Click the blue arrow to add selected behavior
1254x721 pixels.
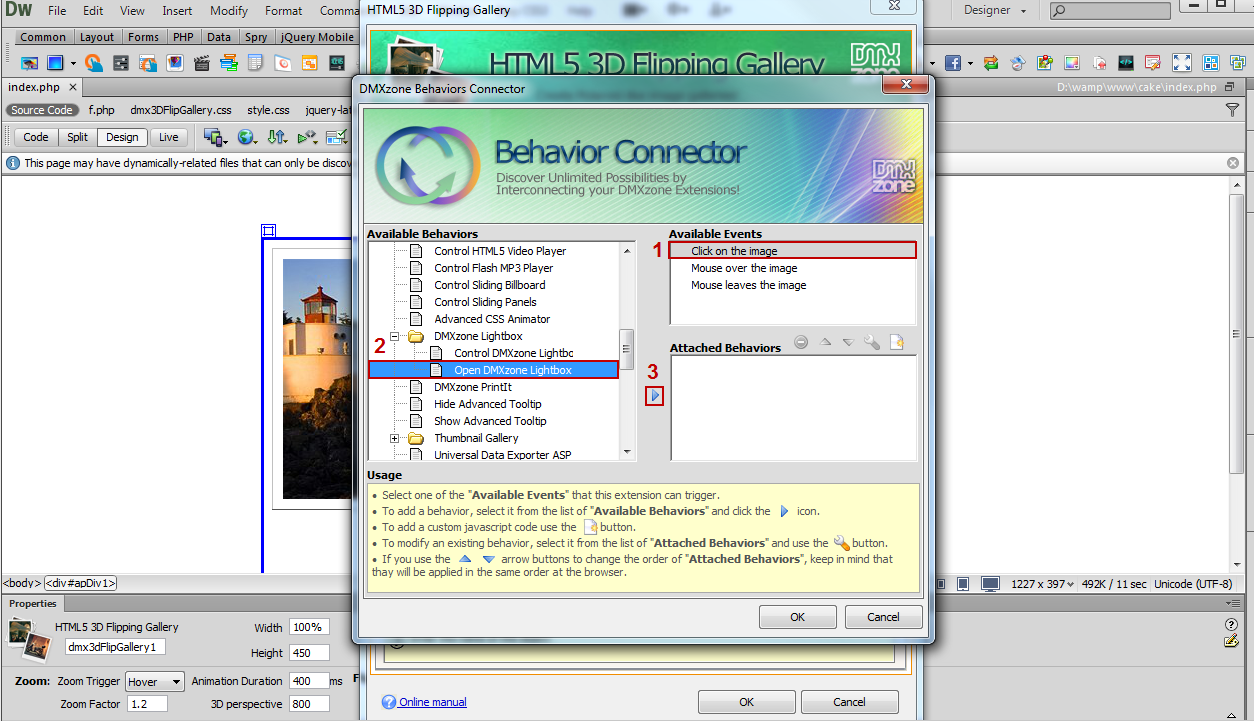655,396
